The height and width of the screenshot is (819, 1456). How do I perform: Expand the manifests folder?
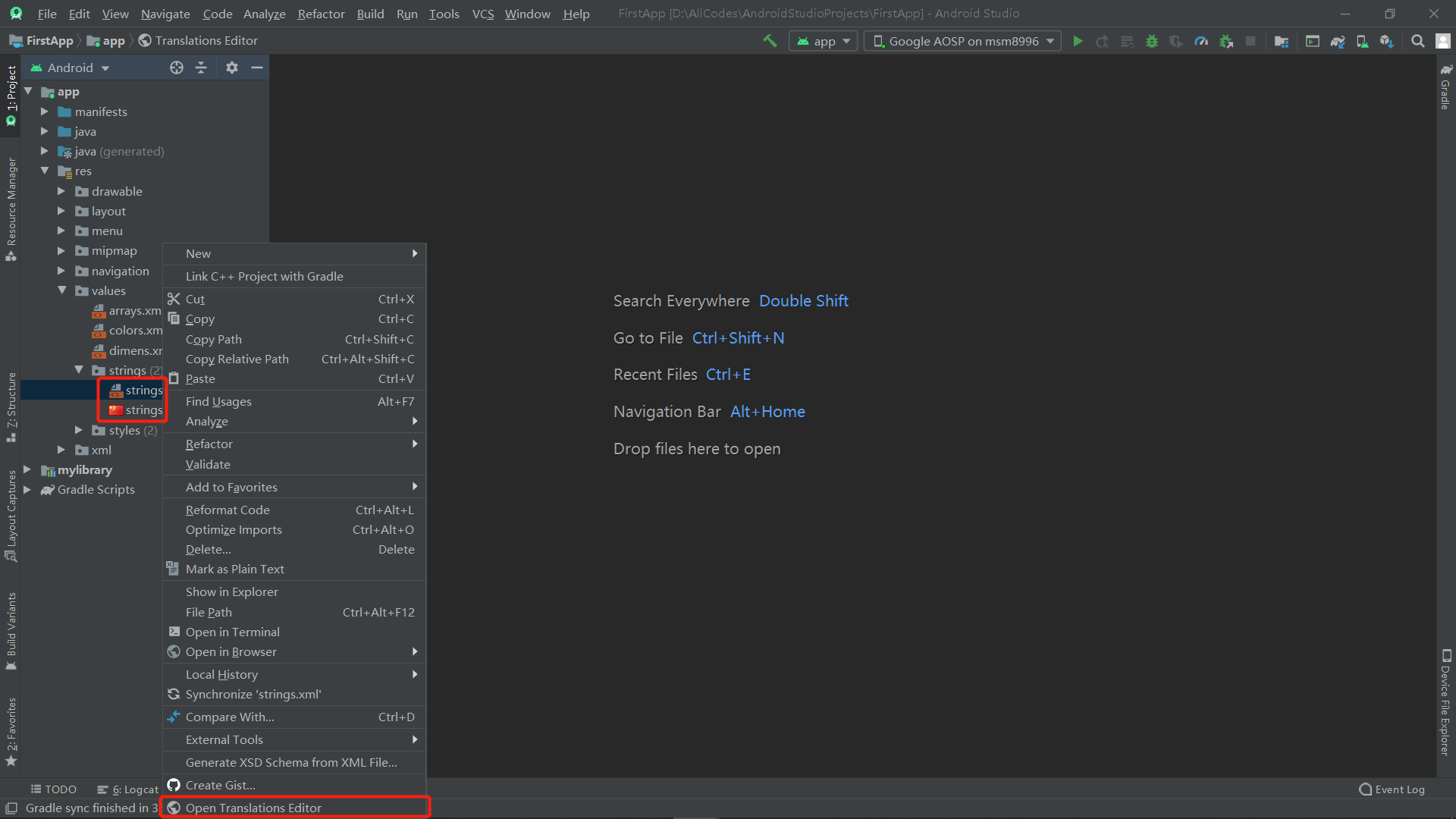coord(45,111)
